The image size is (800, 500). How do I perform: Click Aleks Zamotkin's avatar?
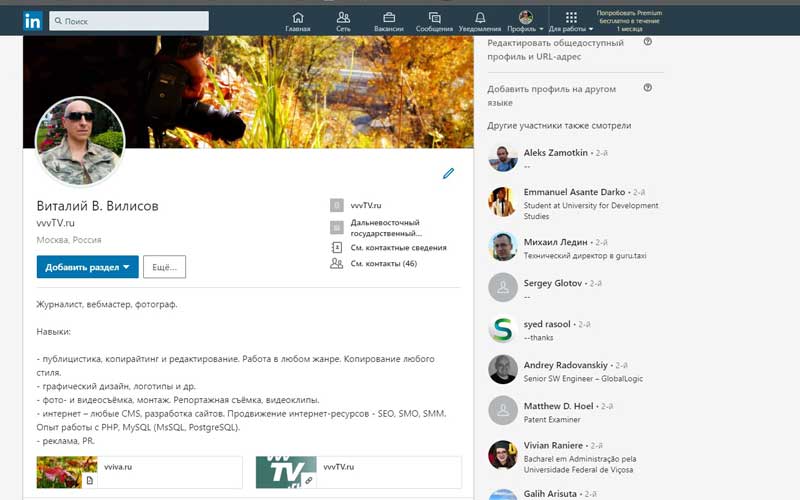503,158
